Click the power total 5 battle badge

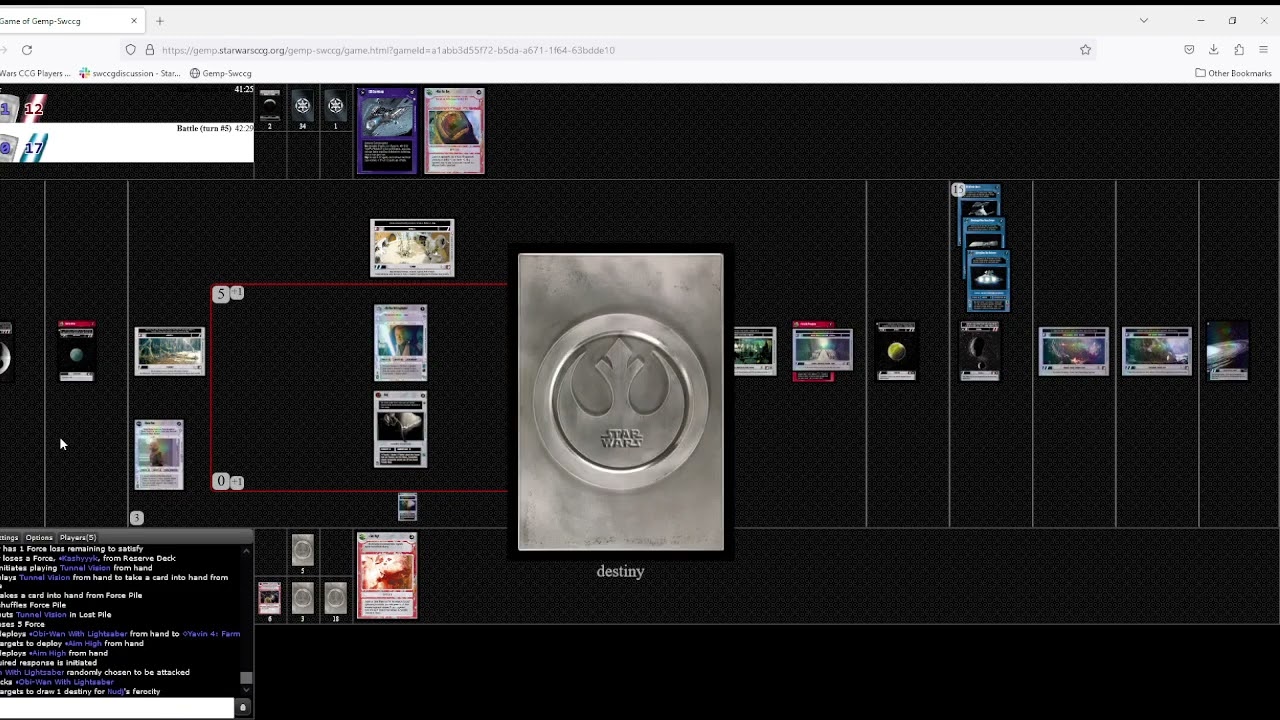(x=221, y=293)
